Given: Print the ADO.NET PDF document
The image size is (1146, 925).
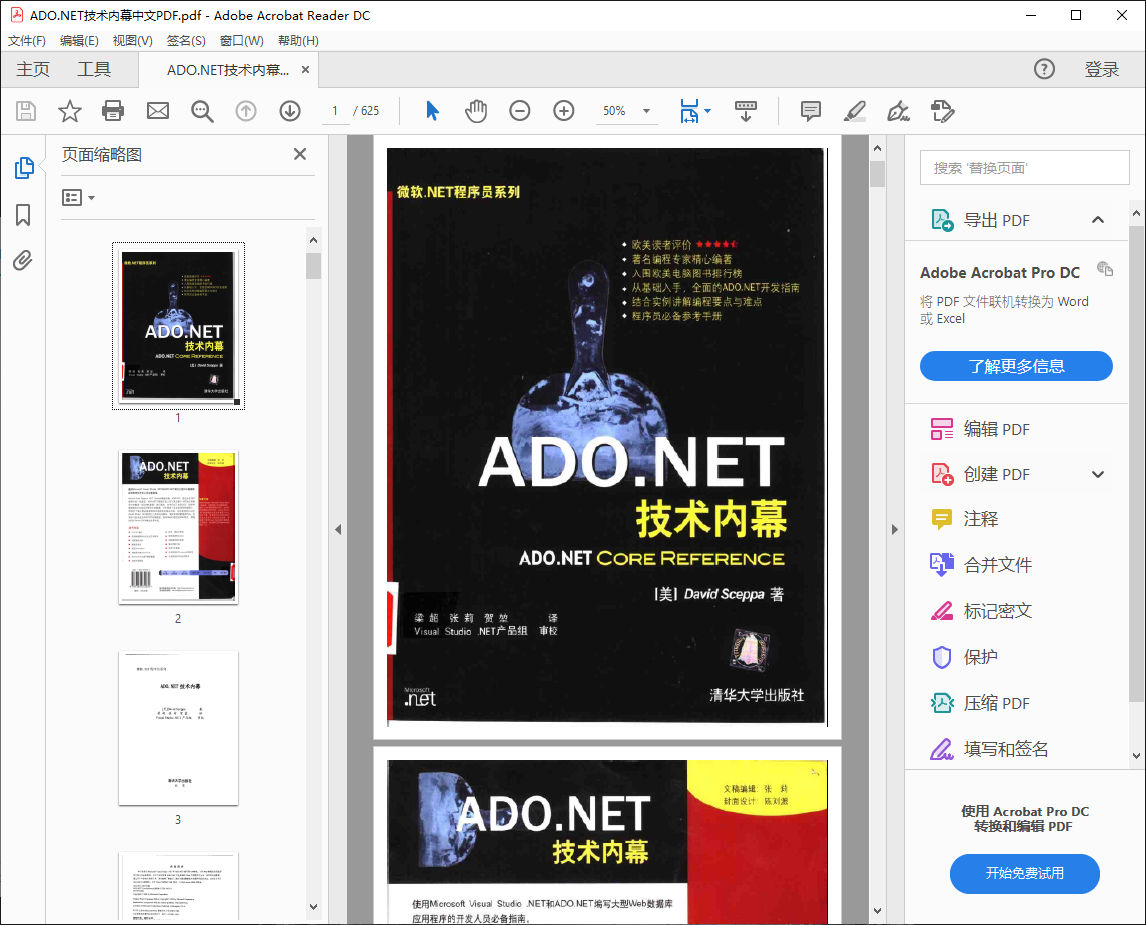Looking at the screenshot, I should pos(112,111).
